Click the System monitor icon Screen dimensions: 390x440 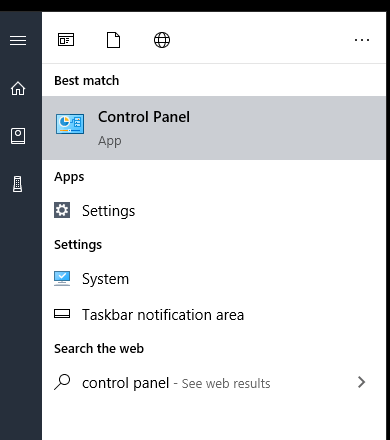pyautogui.click(x=62, y=279)
